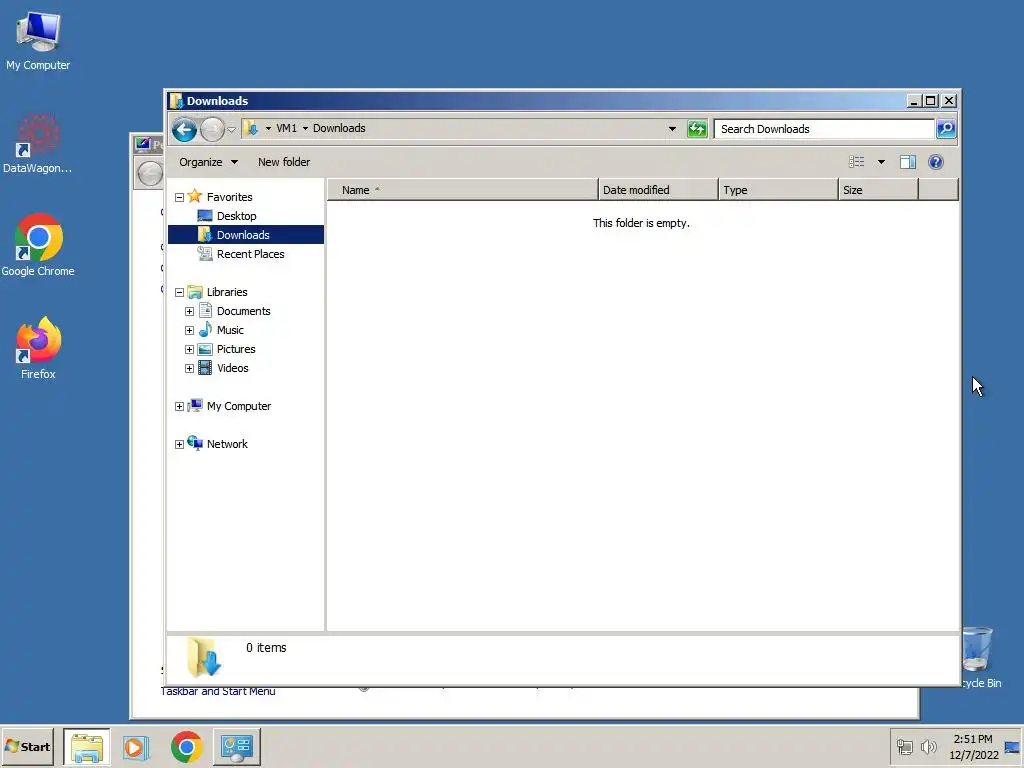The height and width of the screenshot is (768, 1024).
Task: Open Chrome from the taskbar
Action: (186, 746)
